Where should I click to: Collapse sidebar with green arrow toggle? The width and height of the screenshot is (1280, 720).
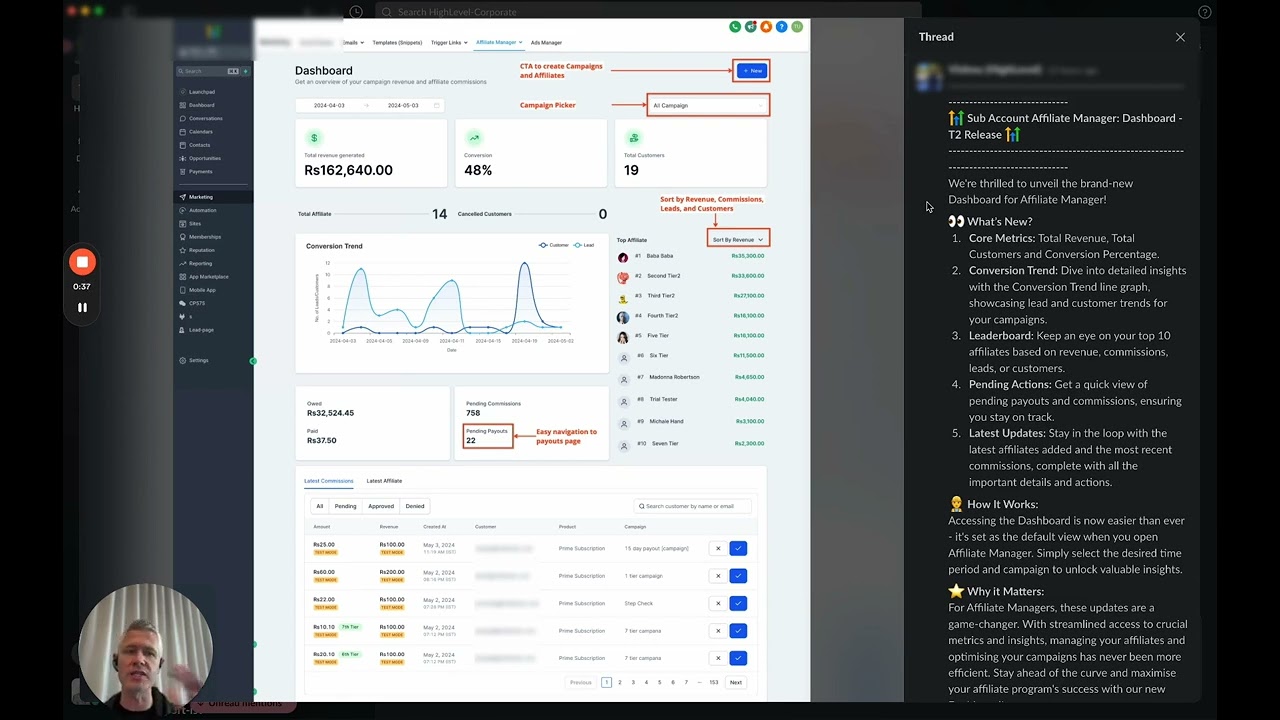click(x=253, y=361)
